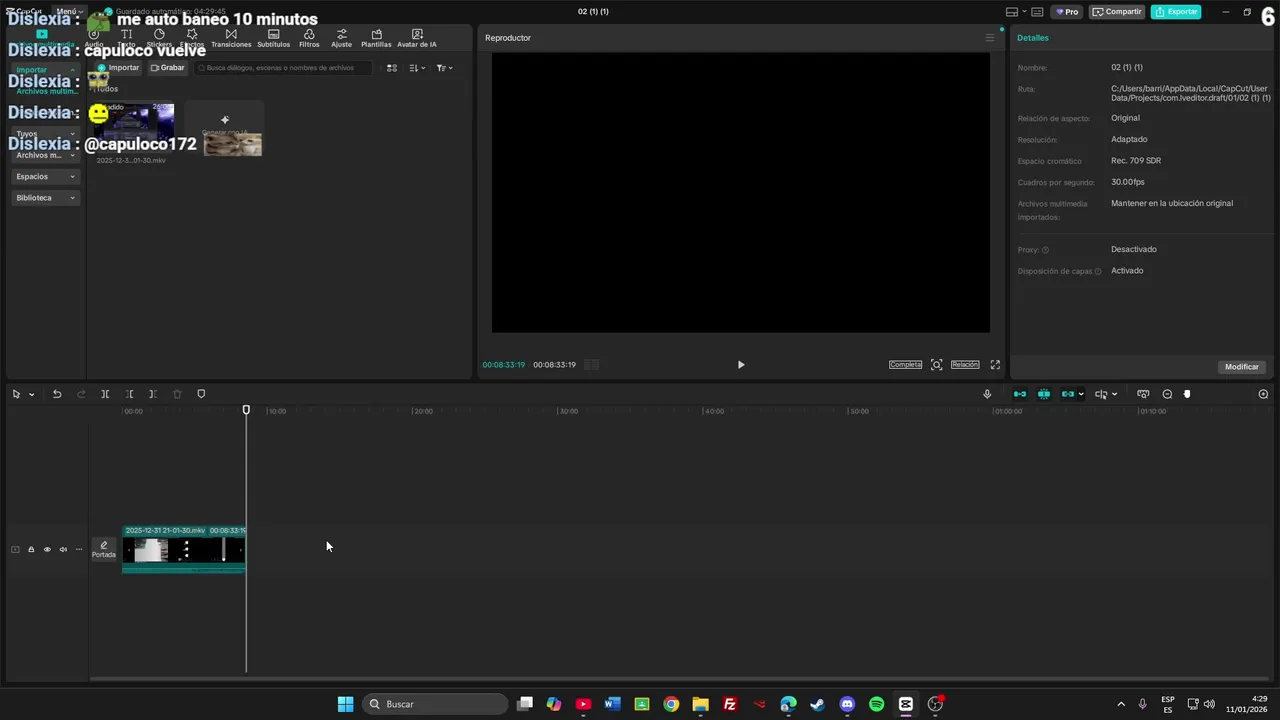Select the Detalles panel tab
Image resolution: width=1280 pixels, height=720 pixels.
(1033, 38)
